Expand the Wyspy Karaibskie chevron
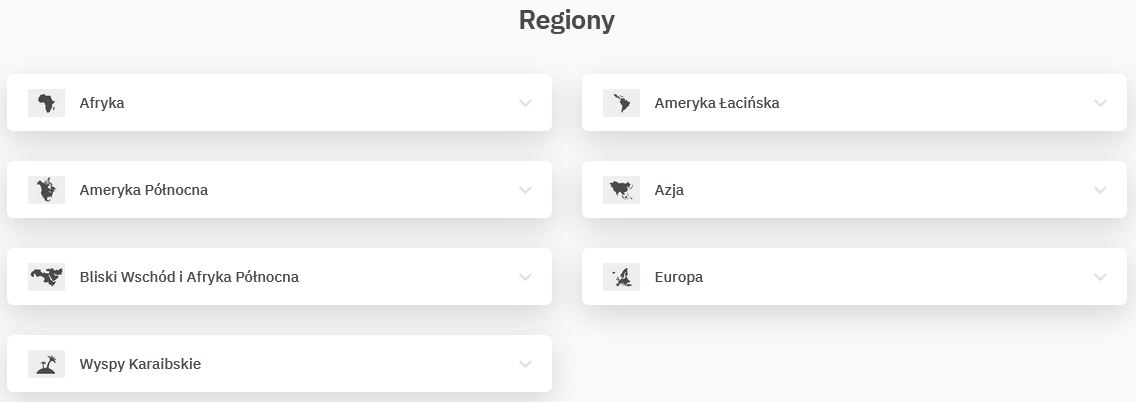Viewport: 1136px width, 402px height. [x=525, y=364]
